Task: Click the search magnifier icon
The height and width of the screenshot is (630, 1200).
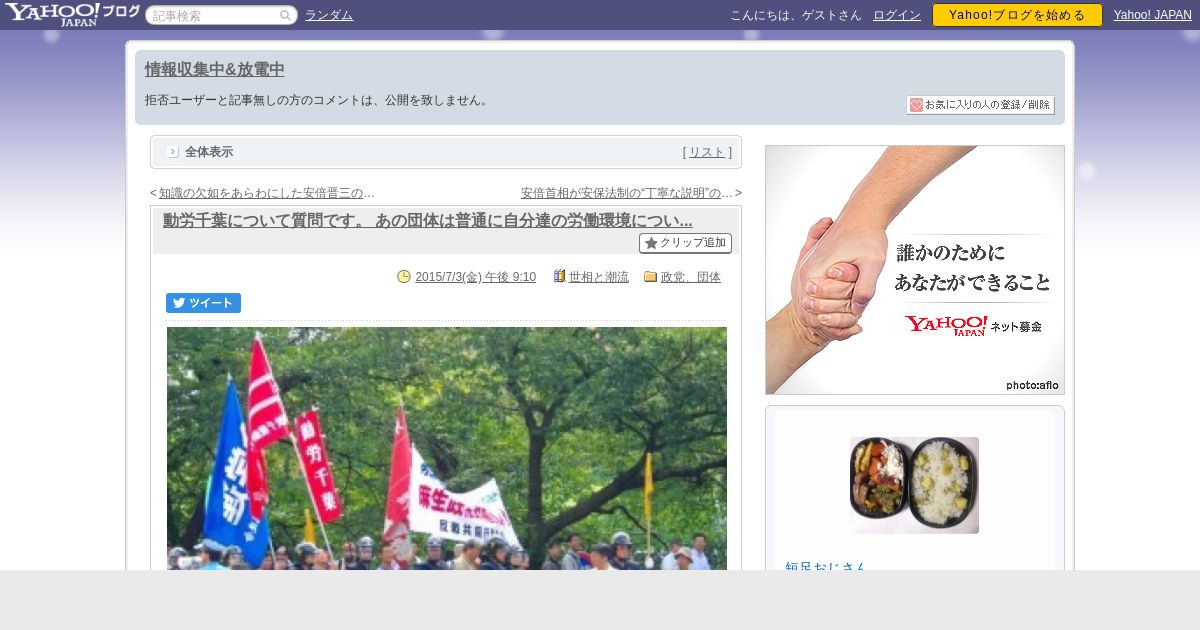Action: pos(285,15)
